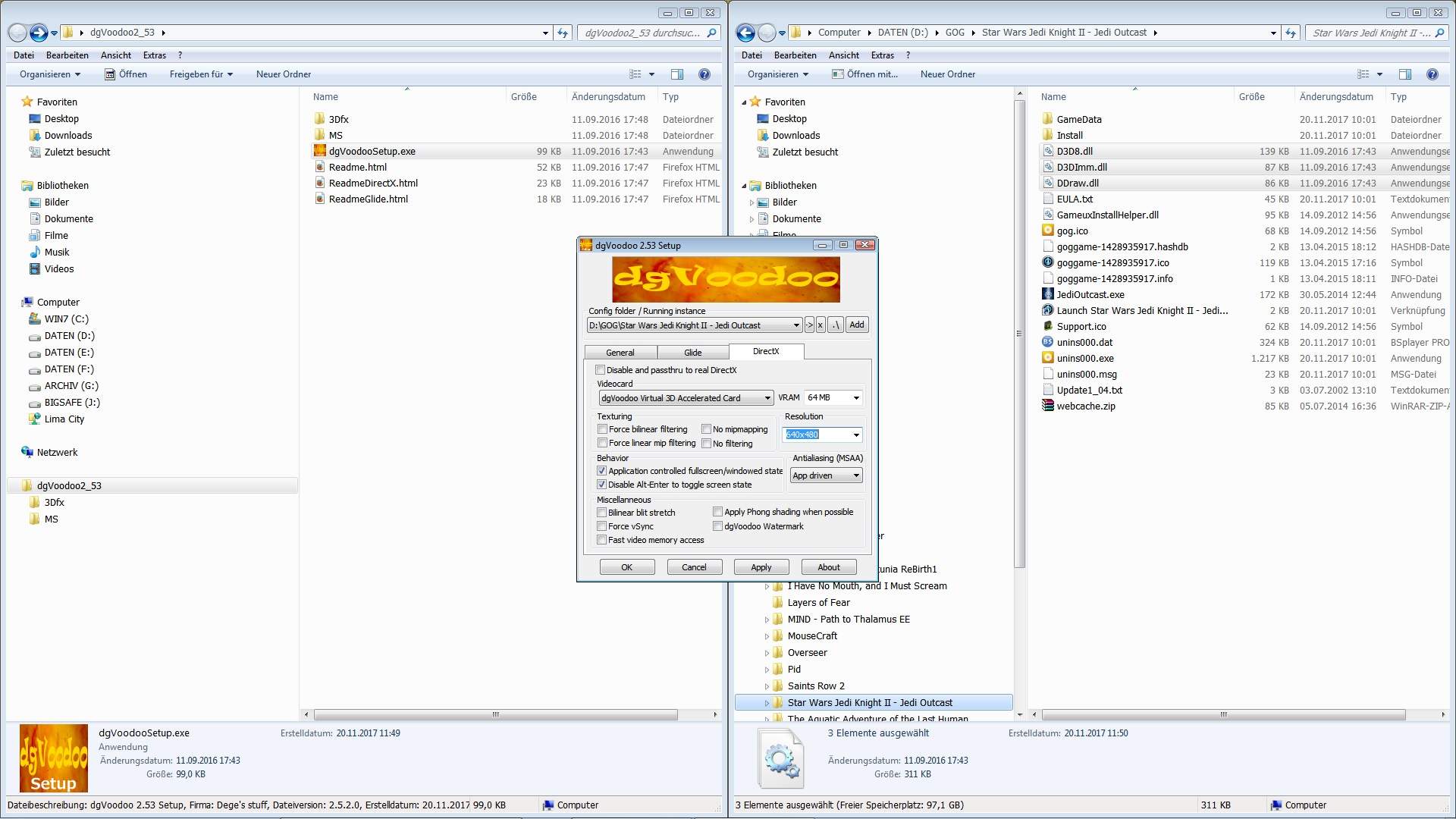Click right navigation tree vertical scrollbar
Image resolution: width=1456 pixels, height=819 pixels.
1019,334
